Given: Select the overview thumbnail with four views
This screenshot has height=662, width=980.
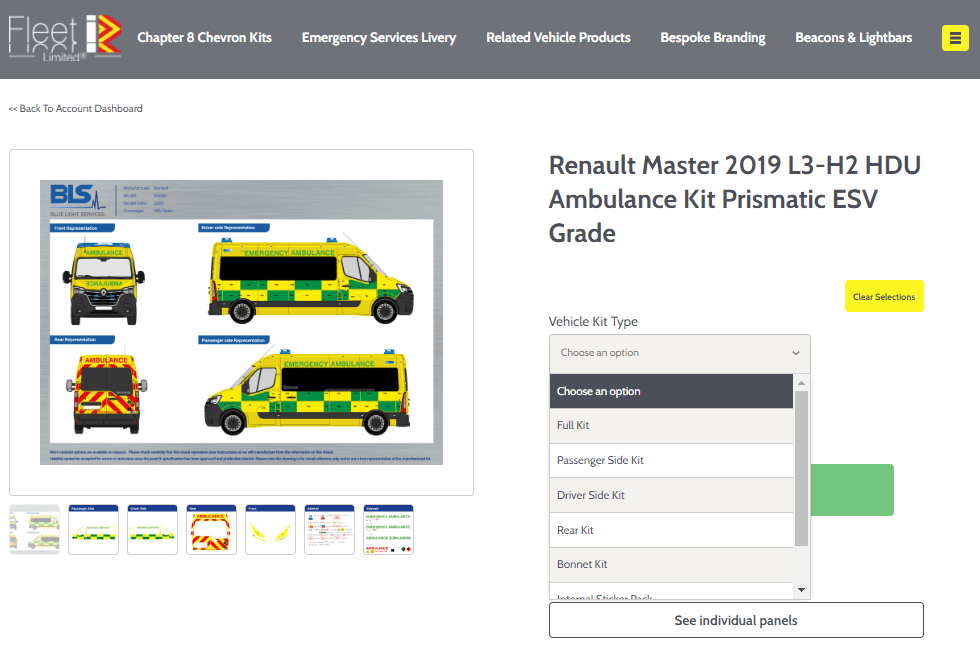Looking at the screenshot, I should coord(34,529).
